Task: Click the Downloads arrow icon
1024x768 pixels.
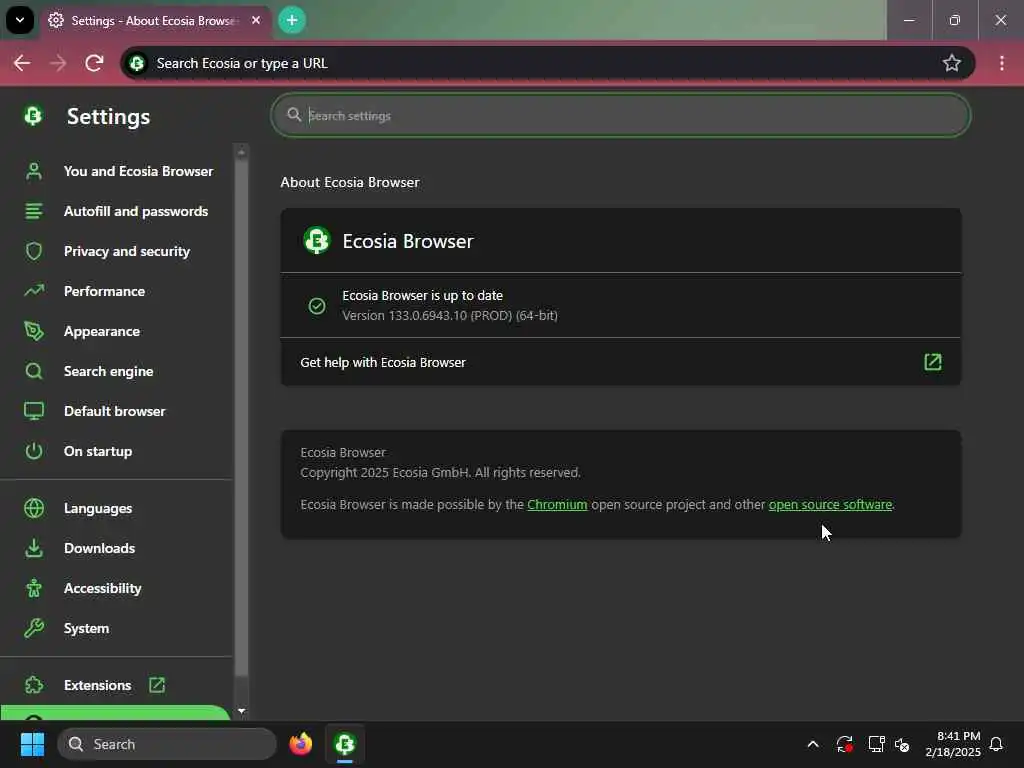Action: 34,548
